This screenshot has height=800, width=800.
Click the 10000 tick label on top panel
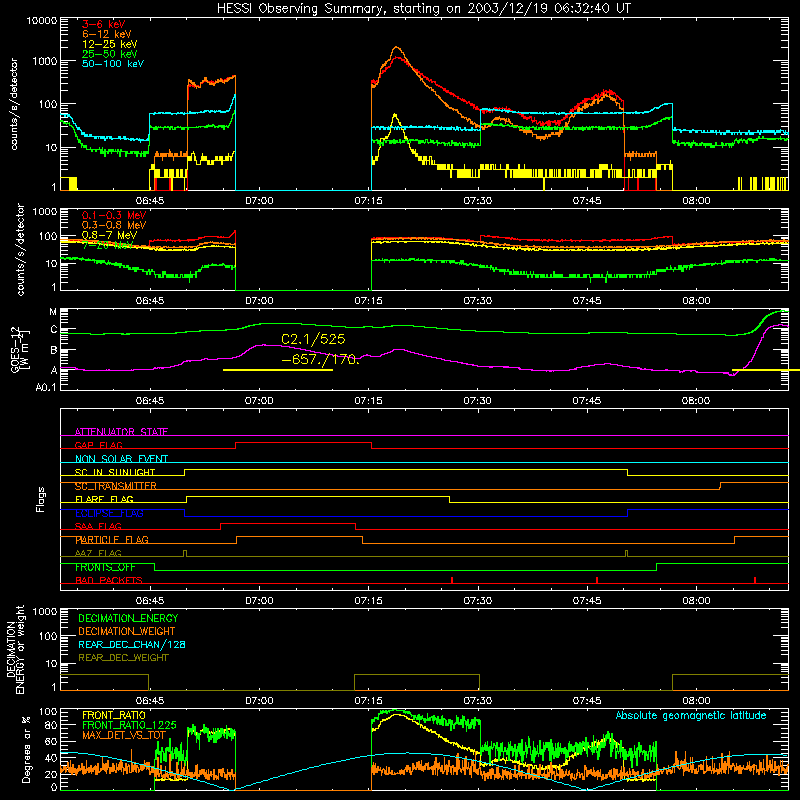[42, 21]
